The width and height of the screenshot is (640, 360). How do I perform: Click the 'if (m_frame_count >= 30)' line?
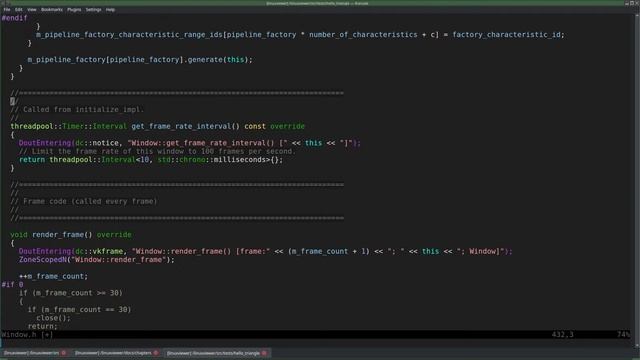click(71, 293)
